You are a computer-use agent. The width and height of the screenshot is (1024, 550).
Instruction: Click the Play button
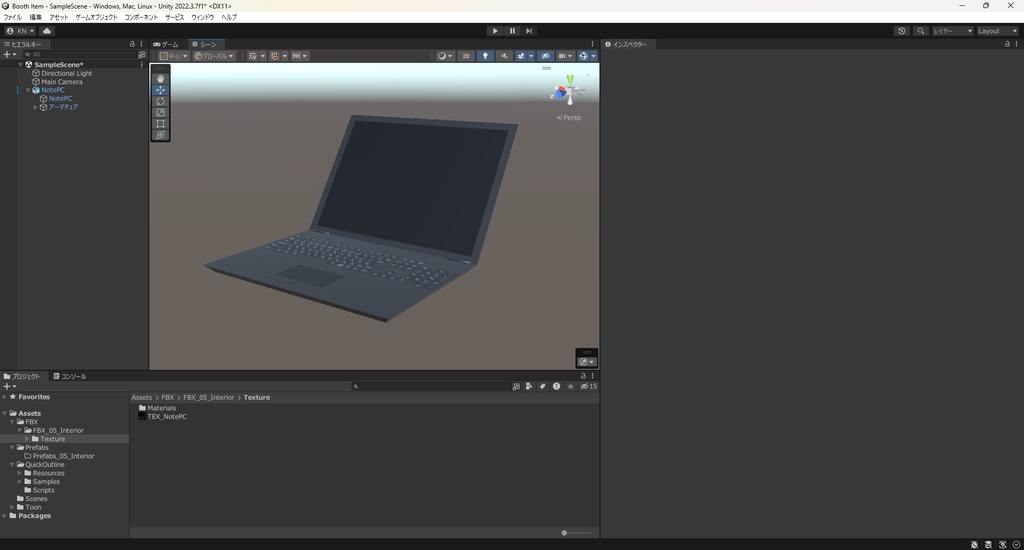tap(495, 31)
